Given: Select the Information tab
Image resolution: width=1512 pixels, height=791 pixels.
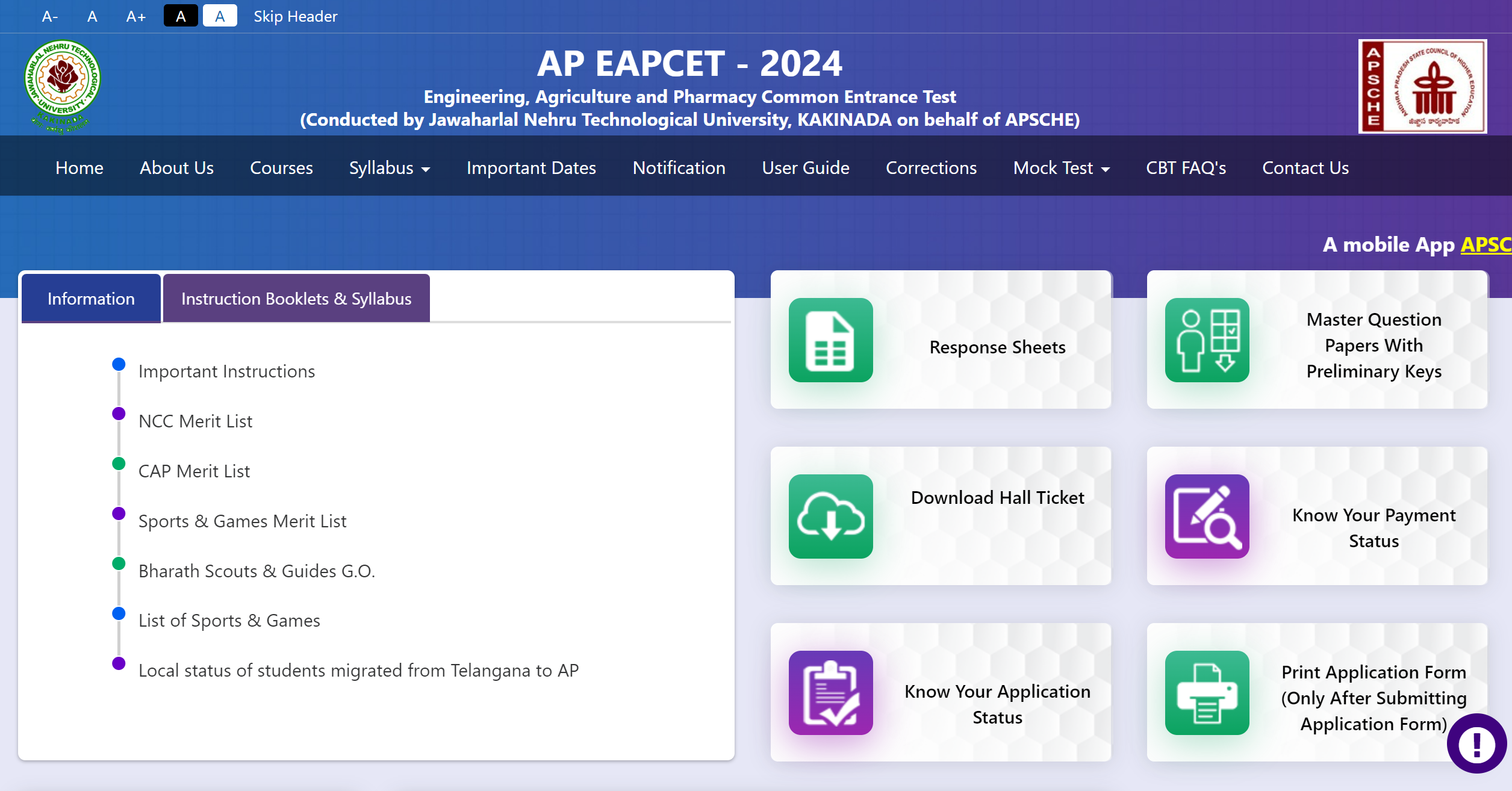Looking at the screenshot, I should tap(91, 299).
